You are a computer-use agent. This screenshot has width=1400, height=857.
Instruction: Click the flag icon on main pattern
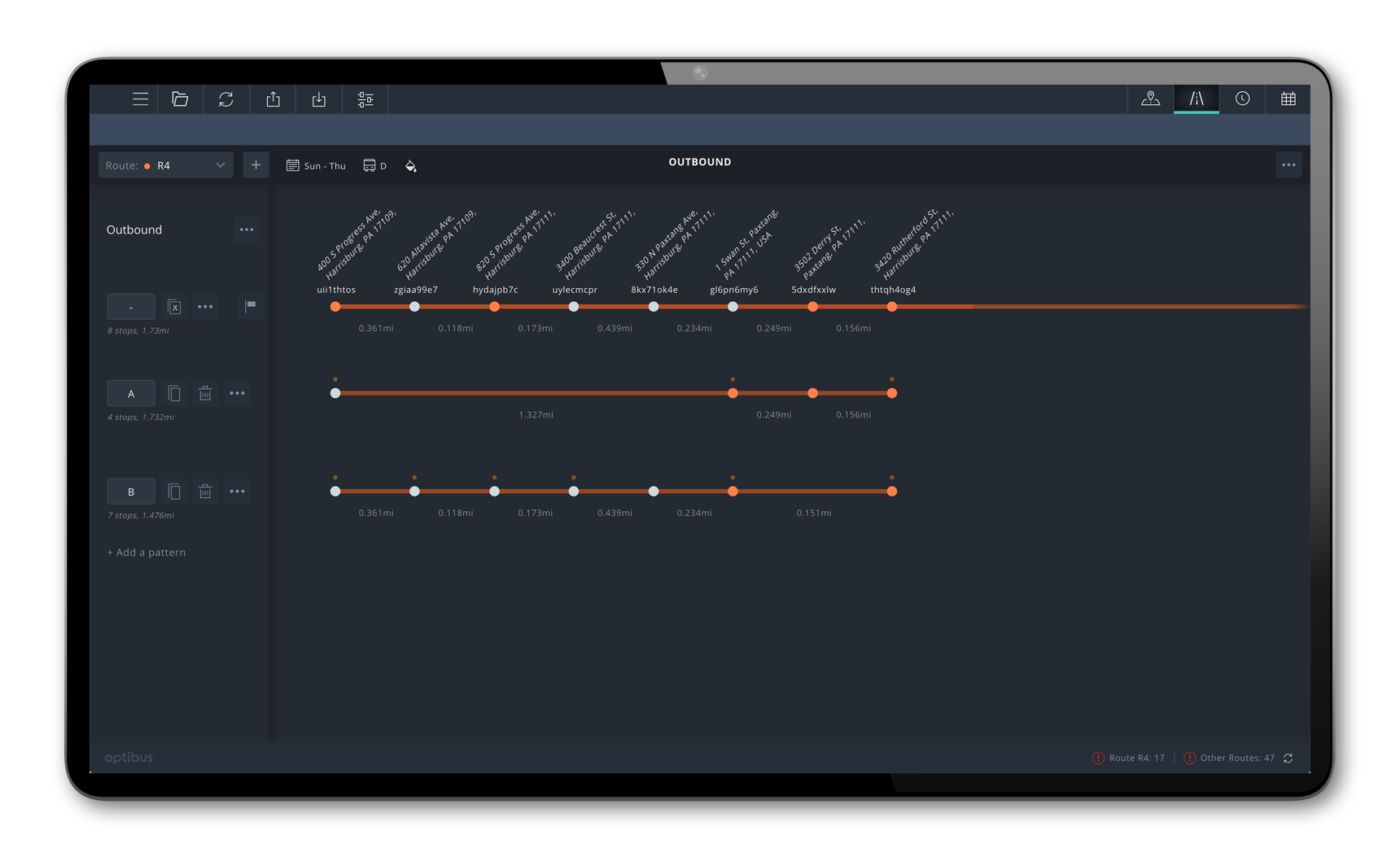click(x=251, y=306)
